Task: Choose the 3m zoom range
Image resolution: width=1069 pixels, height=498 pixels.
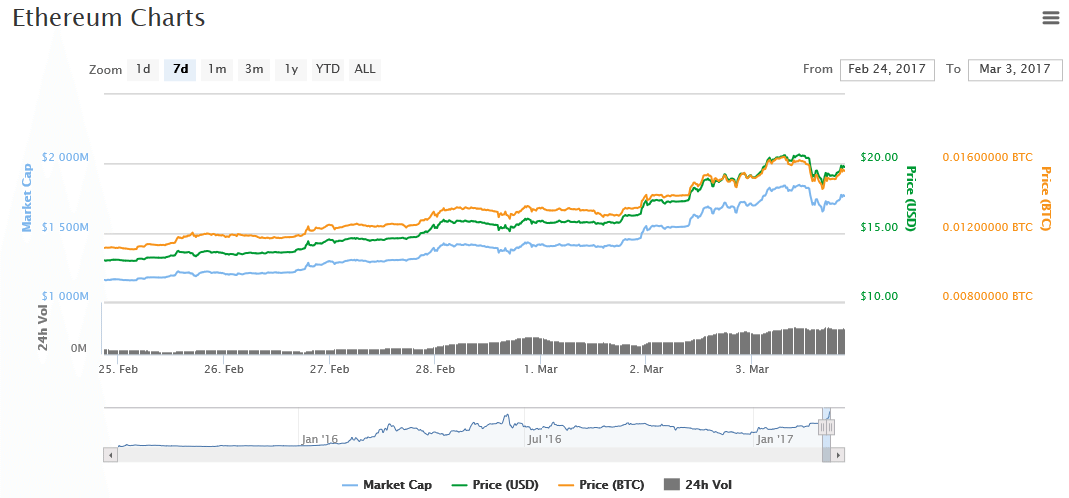Action: (254, 69)
